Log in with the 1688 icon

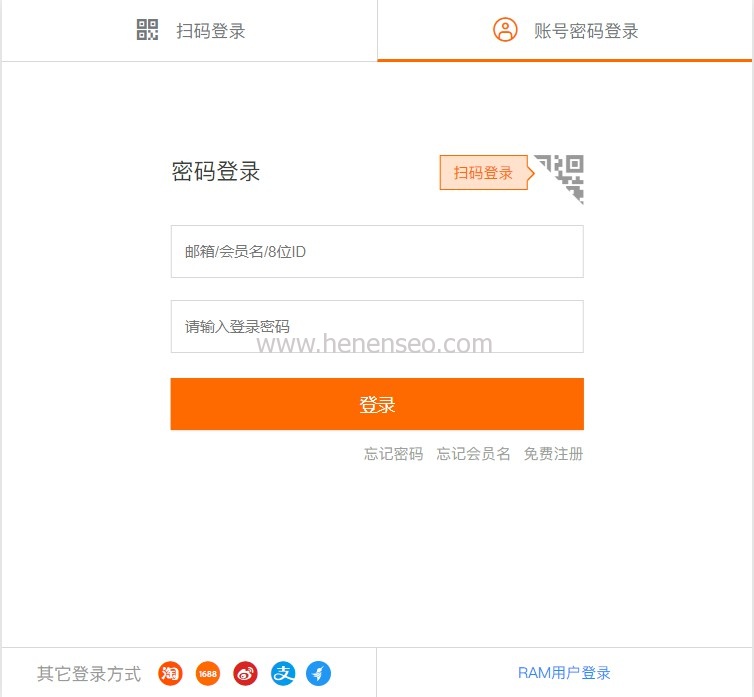(x=208, y=673)
